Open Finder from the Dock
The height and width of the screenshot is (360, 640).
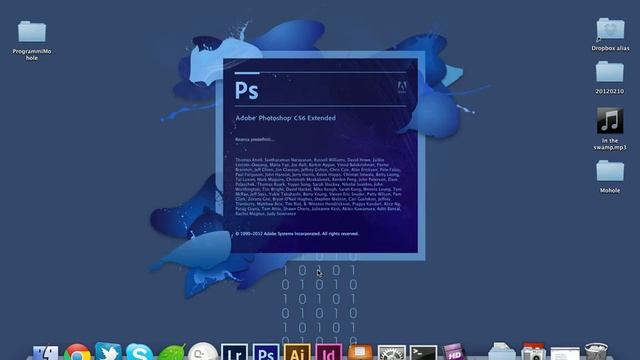(x=45, y=353)
